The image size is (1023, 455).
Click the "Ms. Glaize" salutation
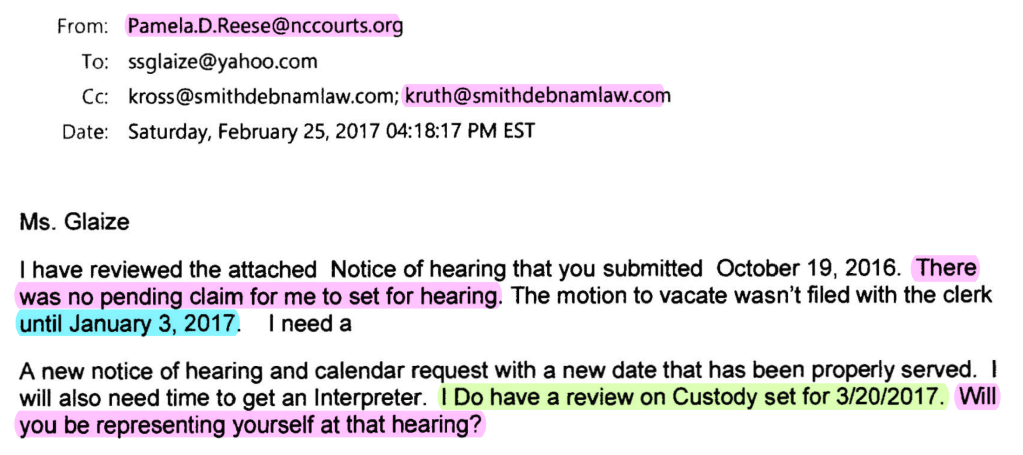click(x=74, y=222)
